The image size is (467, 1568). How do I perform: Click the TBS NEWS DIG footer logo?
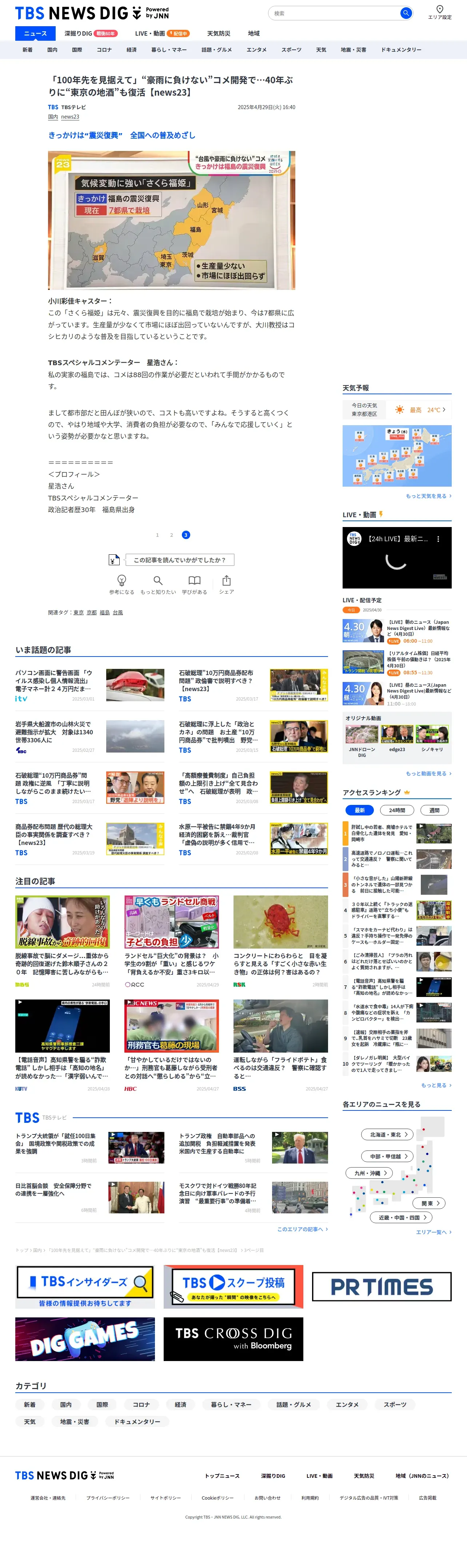point(64,1476)
